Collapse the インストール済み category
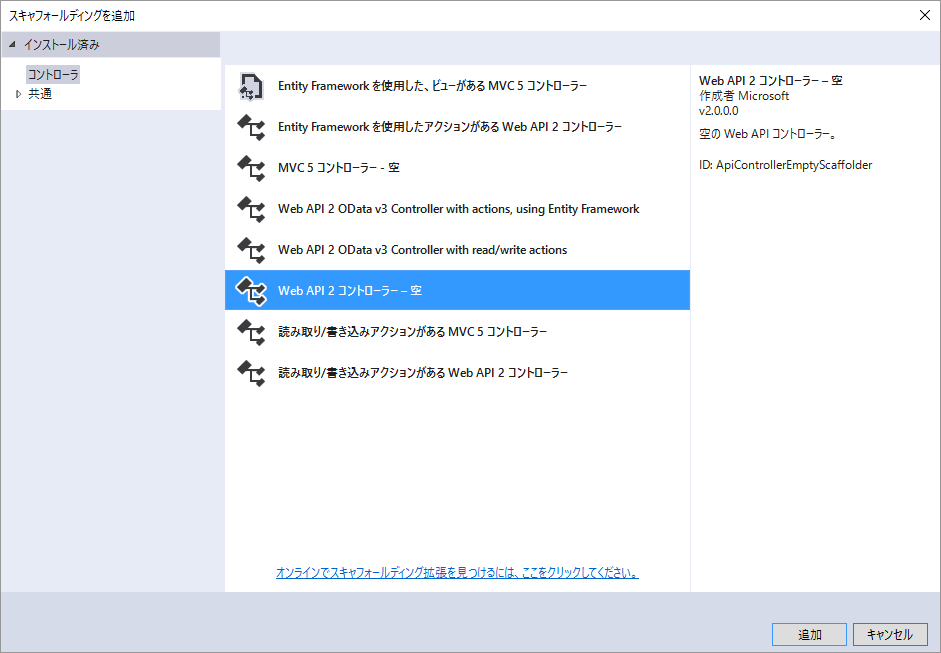The image size is (941, 653). click(9, 44)
